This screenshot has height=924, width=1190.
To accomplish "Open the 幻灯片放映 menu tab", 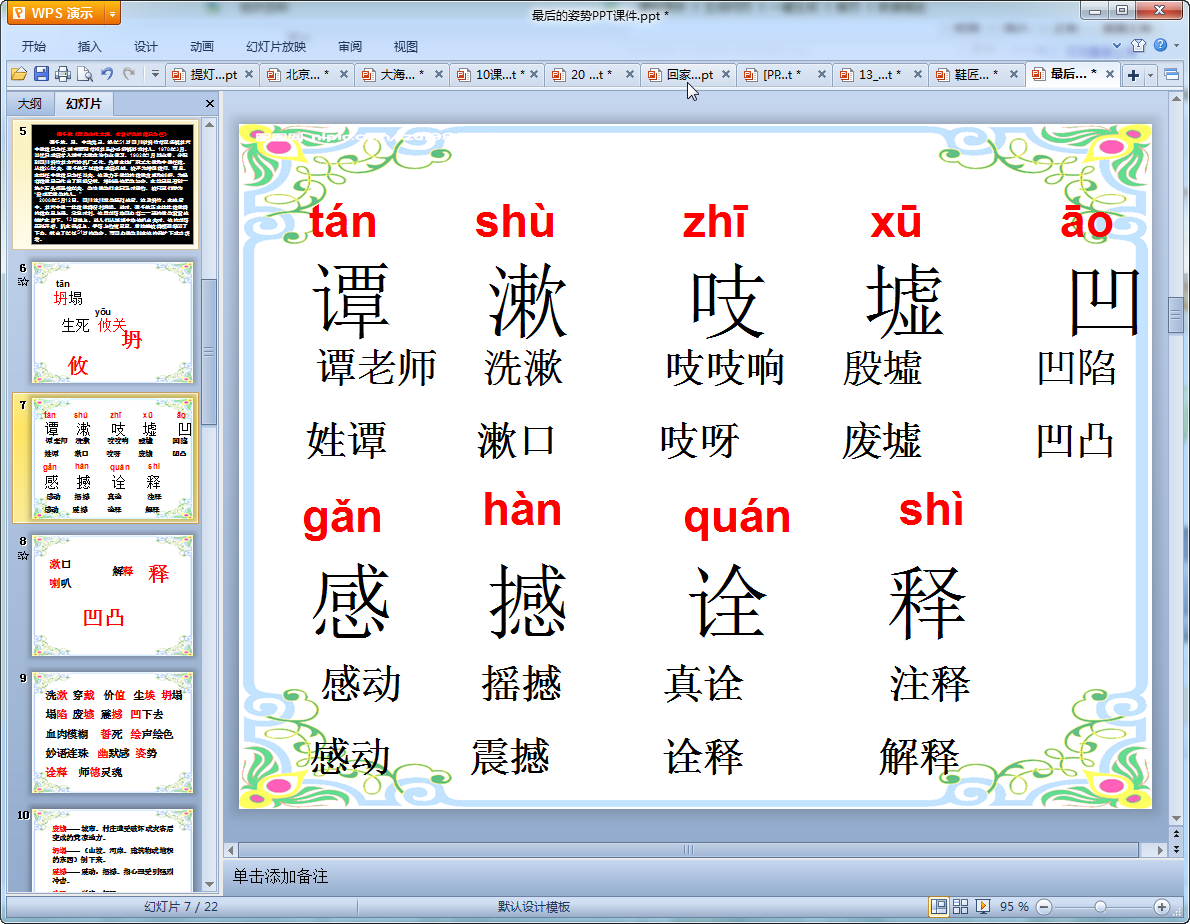I will point(276,46).
